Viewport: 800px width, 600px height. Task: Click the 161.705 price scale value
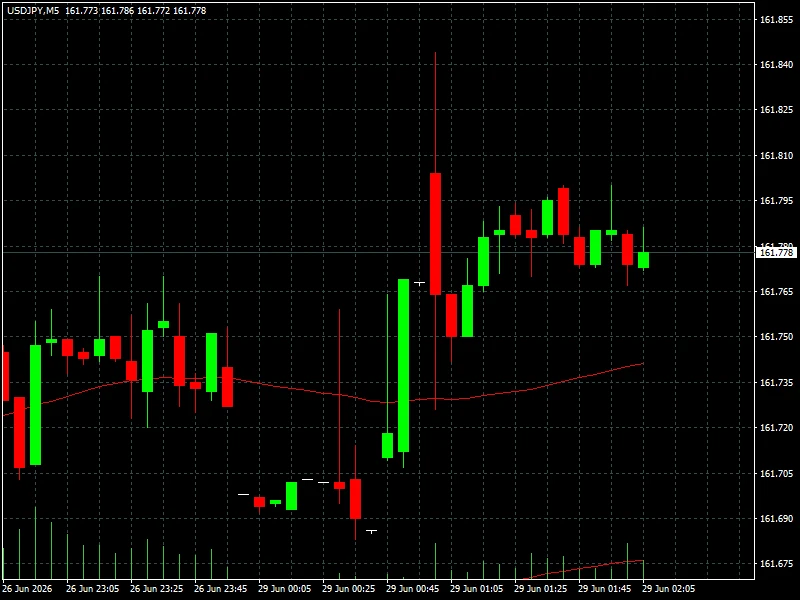tap(777, 473)
